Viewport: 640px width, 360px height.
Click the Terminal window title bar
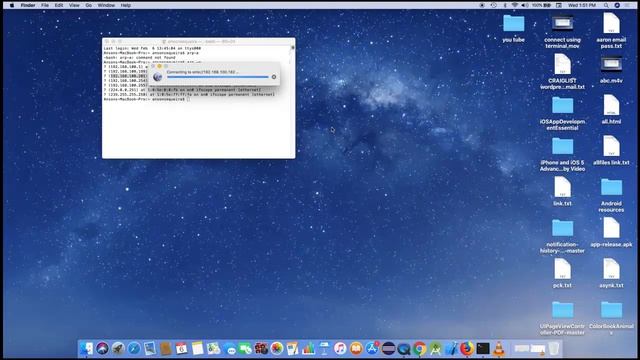coord(198,41)
